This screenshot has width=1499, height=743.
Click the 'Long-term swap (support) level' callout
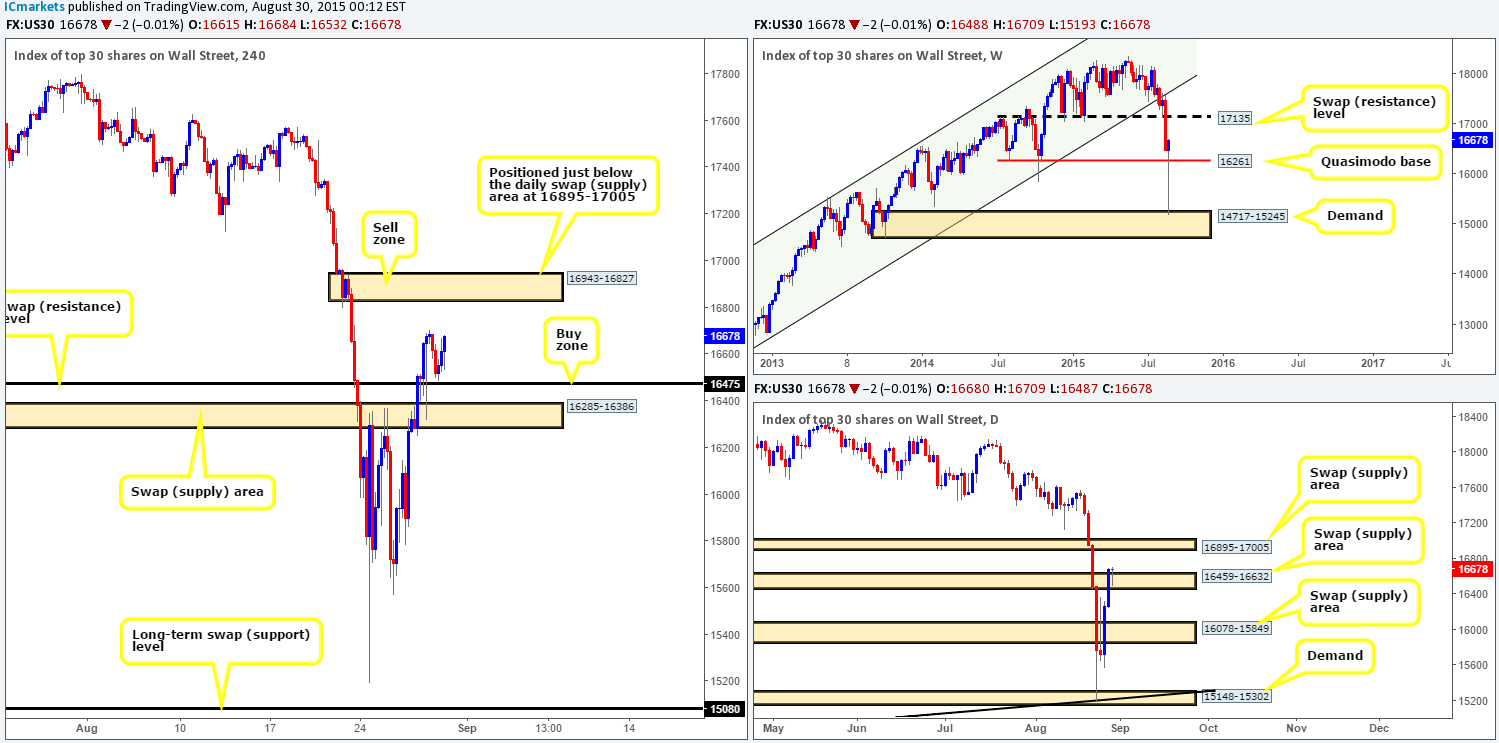click(x=221, y=640)
